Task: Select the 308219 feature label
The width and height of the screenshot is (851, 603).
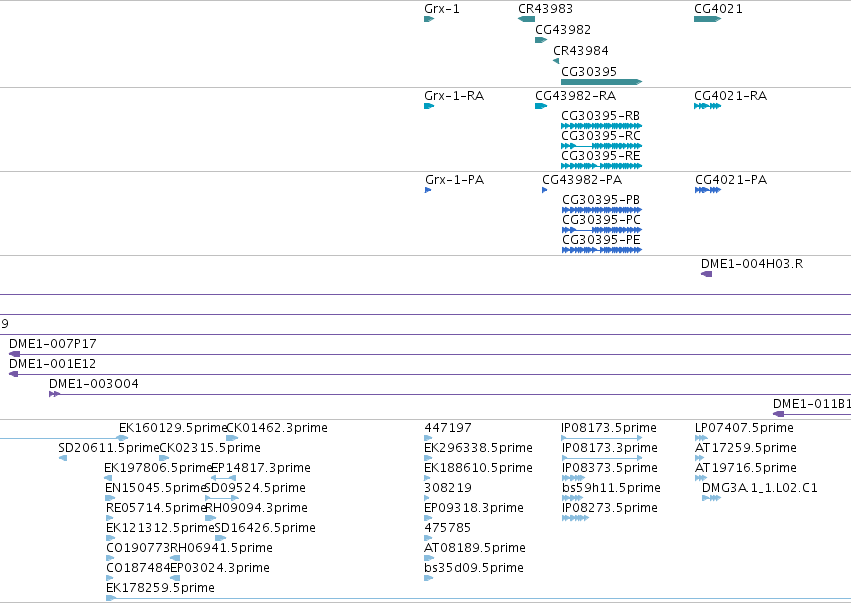Action: [448, 488]
